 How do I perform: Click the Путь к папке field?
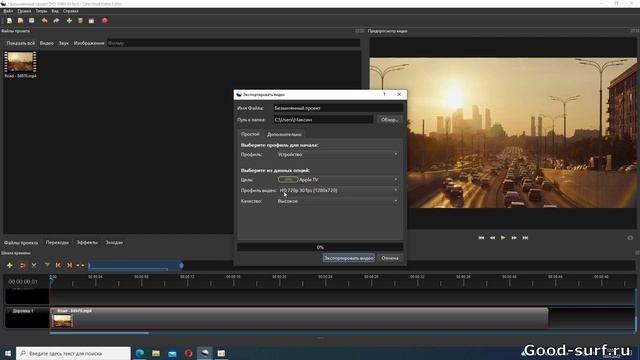323,120
